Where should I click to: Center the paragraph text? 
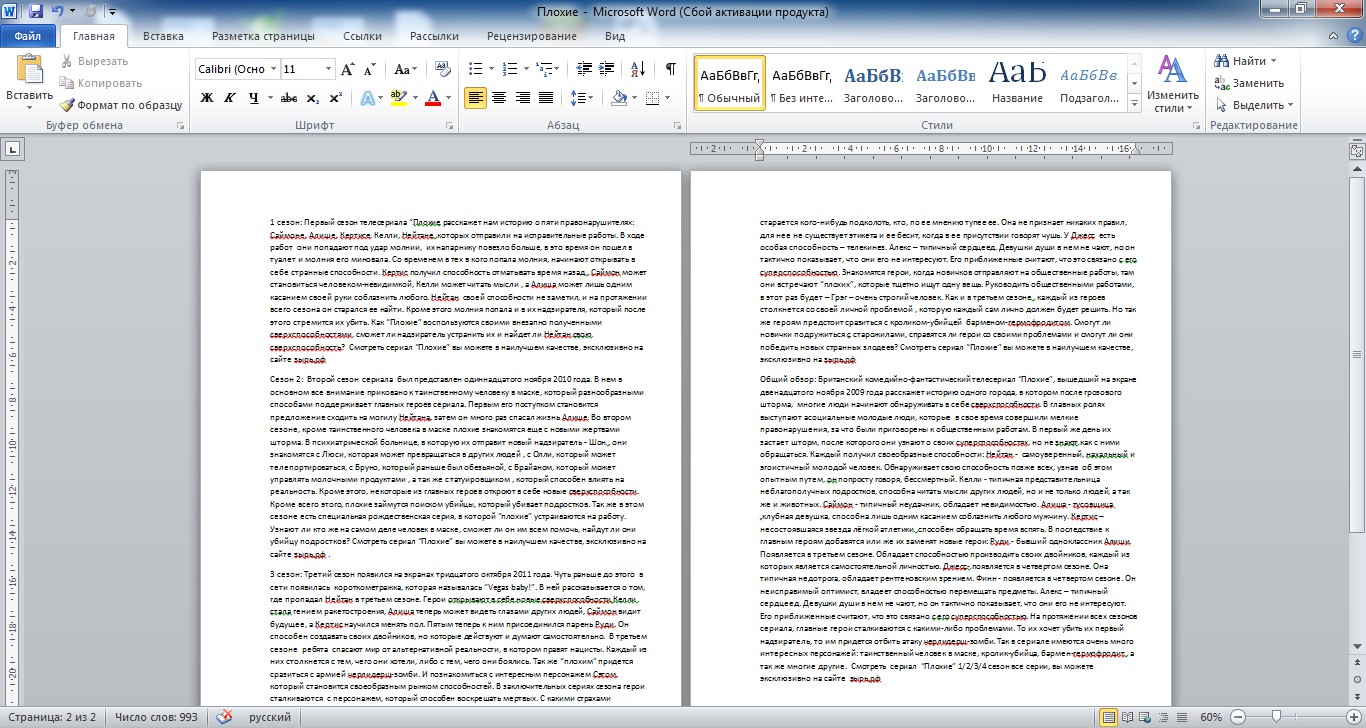coord(498,97)
